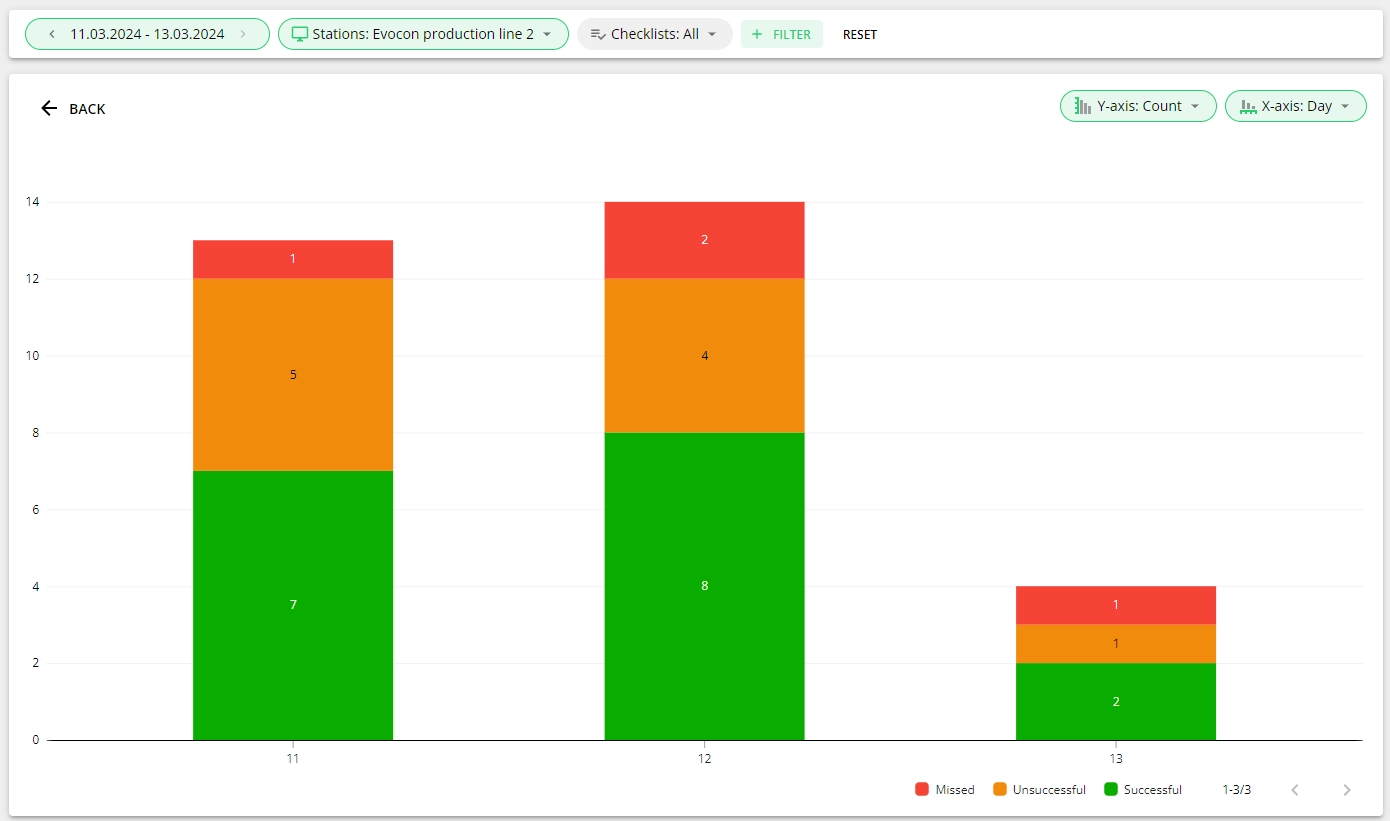Select the orange Unsuccessful segment for day 11
Screen dimensions: 1390x821
coord(293,375)
